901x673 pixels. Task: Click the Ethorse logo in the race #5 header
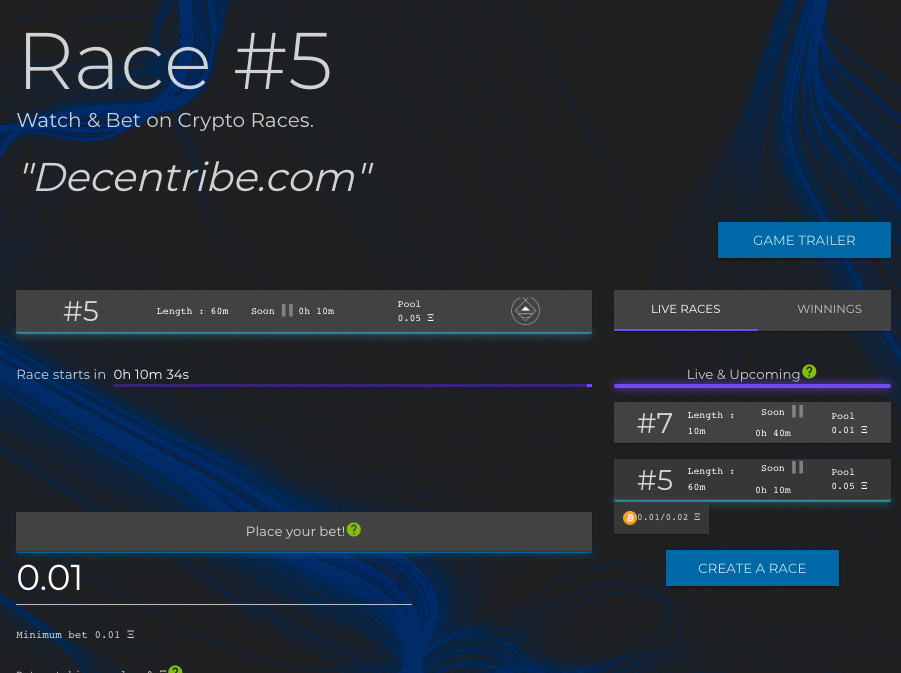point(525,311)
